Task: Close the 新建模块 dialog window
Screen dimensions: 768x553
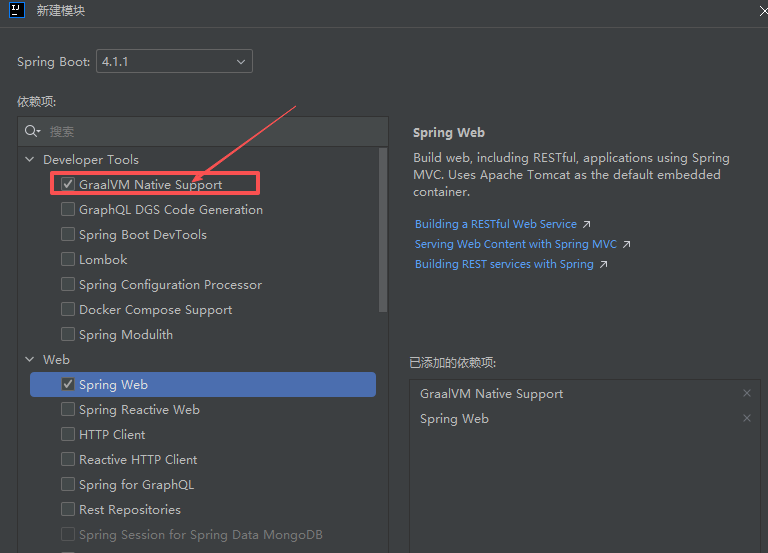Action: click(763, 11)
